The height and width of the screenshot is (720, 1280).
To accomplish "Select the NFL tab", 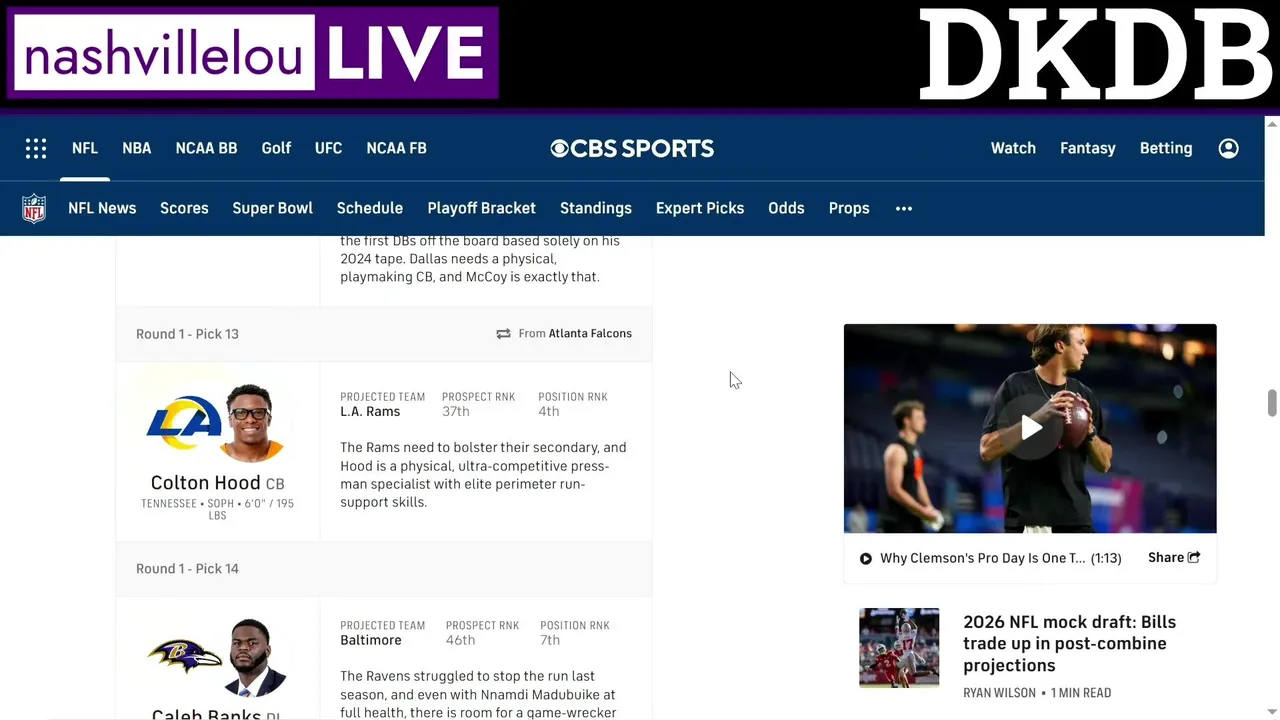I will [x=85, y=148].
